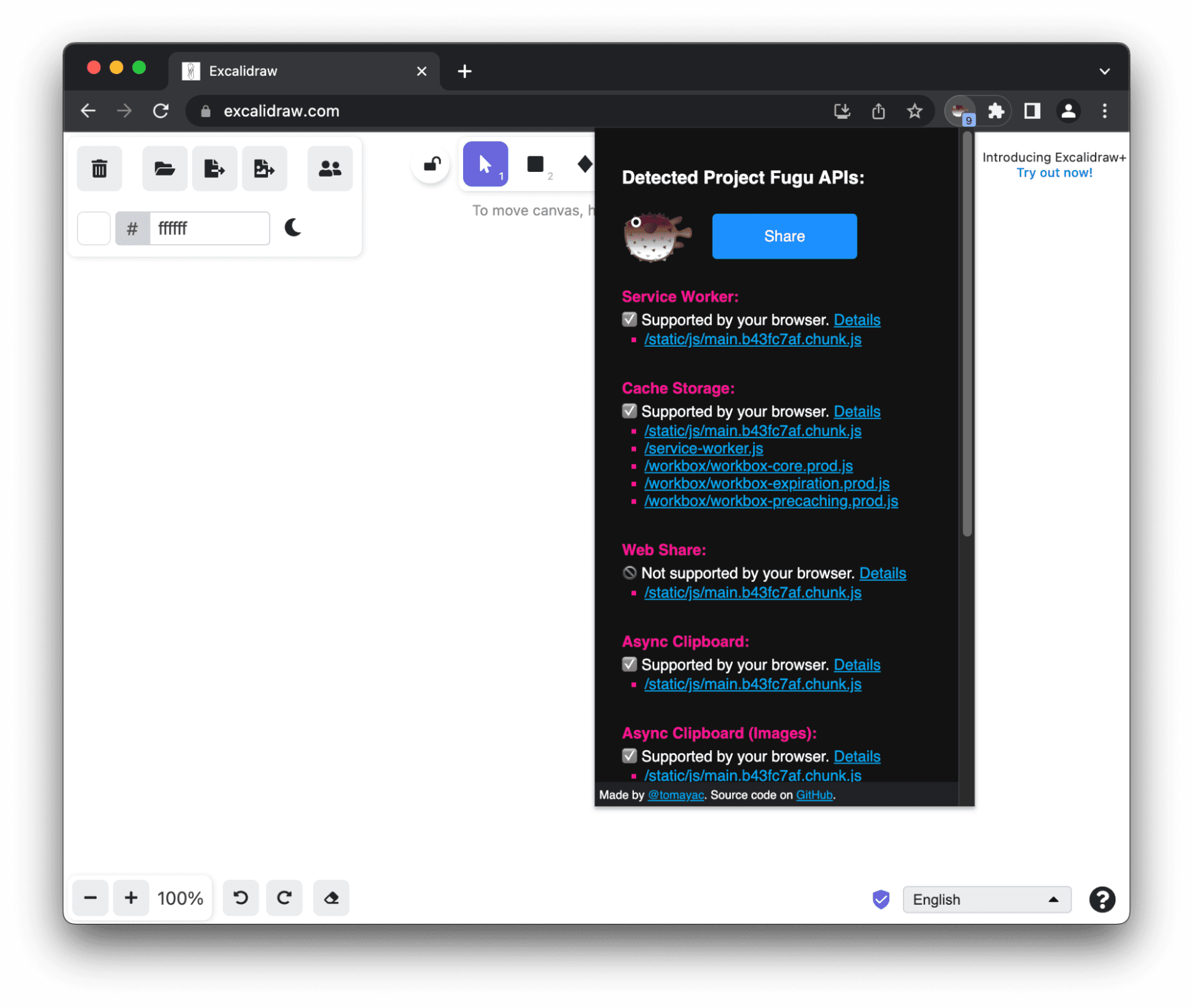Viewport: 1193px width, 1008px height.
Task: Click the Share button in popup
Action: [784, 236]
